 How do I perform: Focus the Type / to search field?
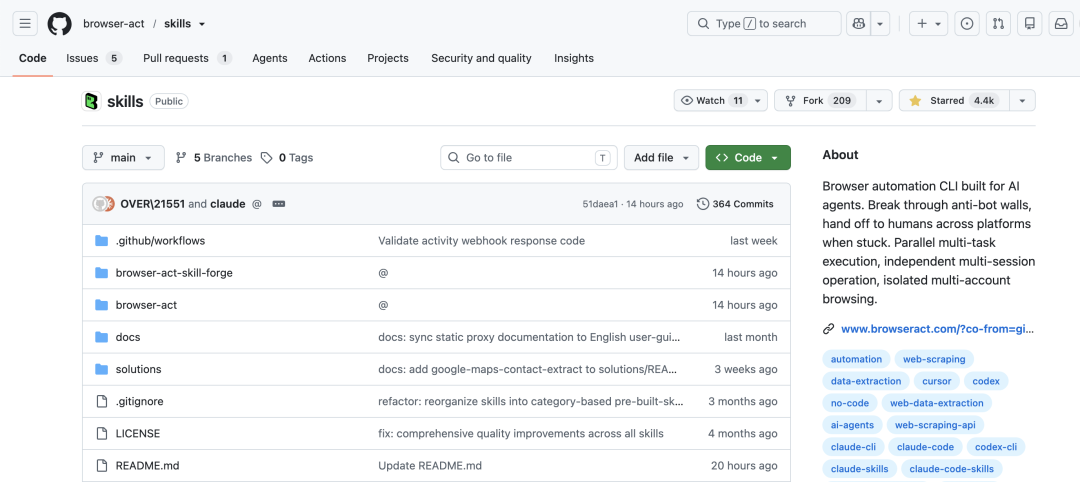pyautogui.click(x=764, y=23)
